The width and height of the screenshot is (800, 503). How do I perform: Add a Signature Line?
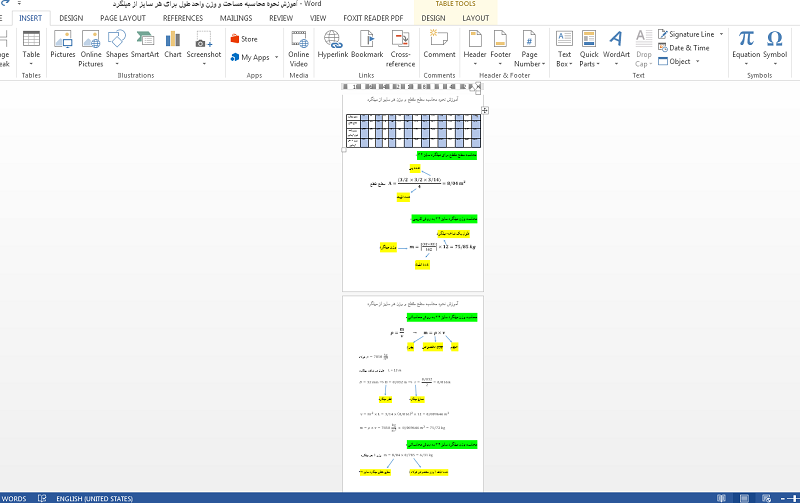[x=686, y=34]
